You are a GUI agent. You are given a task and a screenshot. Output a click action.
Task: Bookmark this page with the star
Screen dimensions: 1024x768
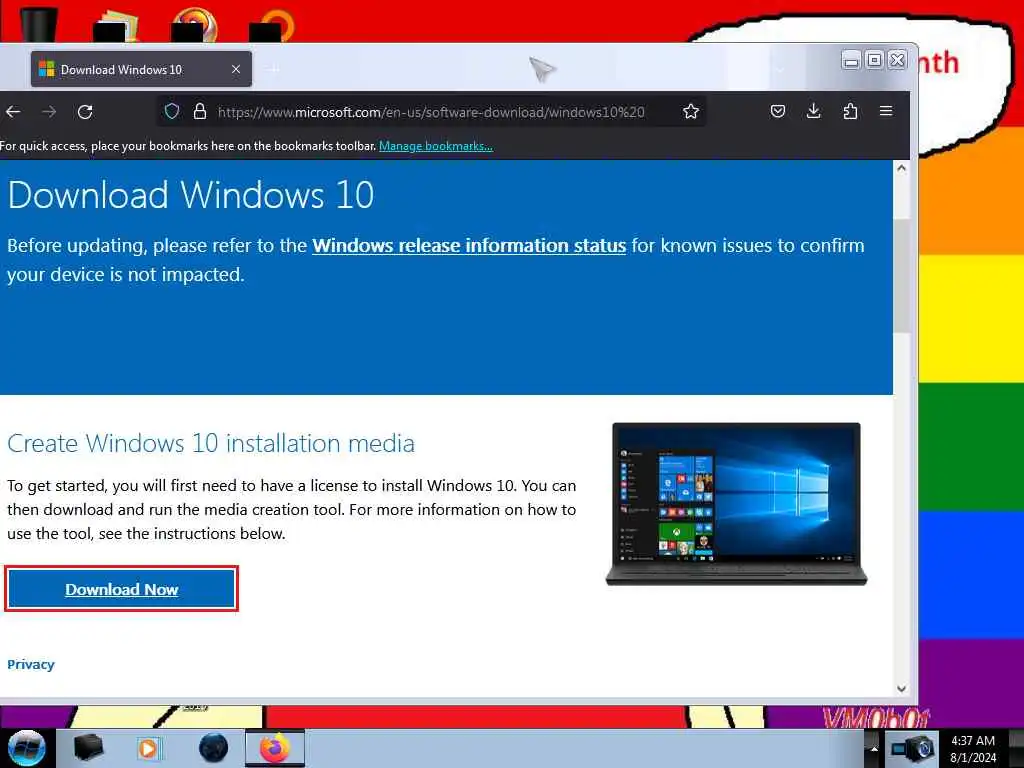pos(690,112)
